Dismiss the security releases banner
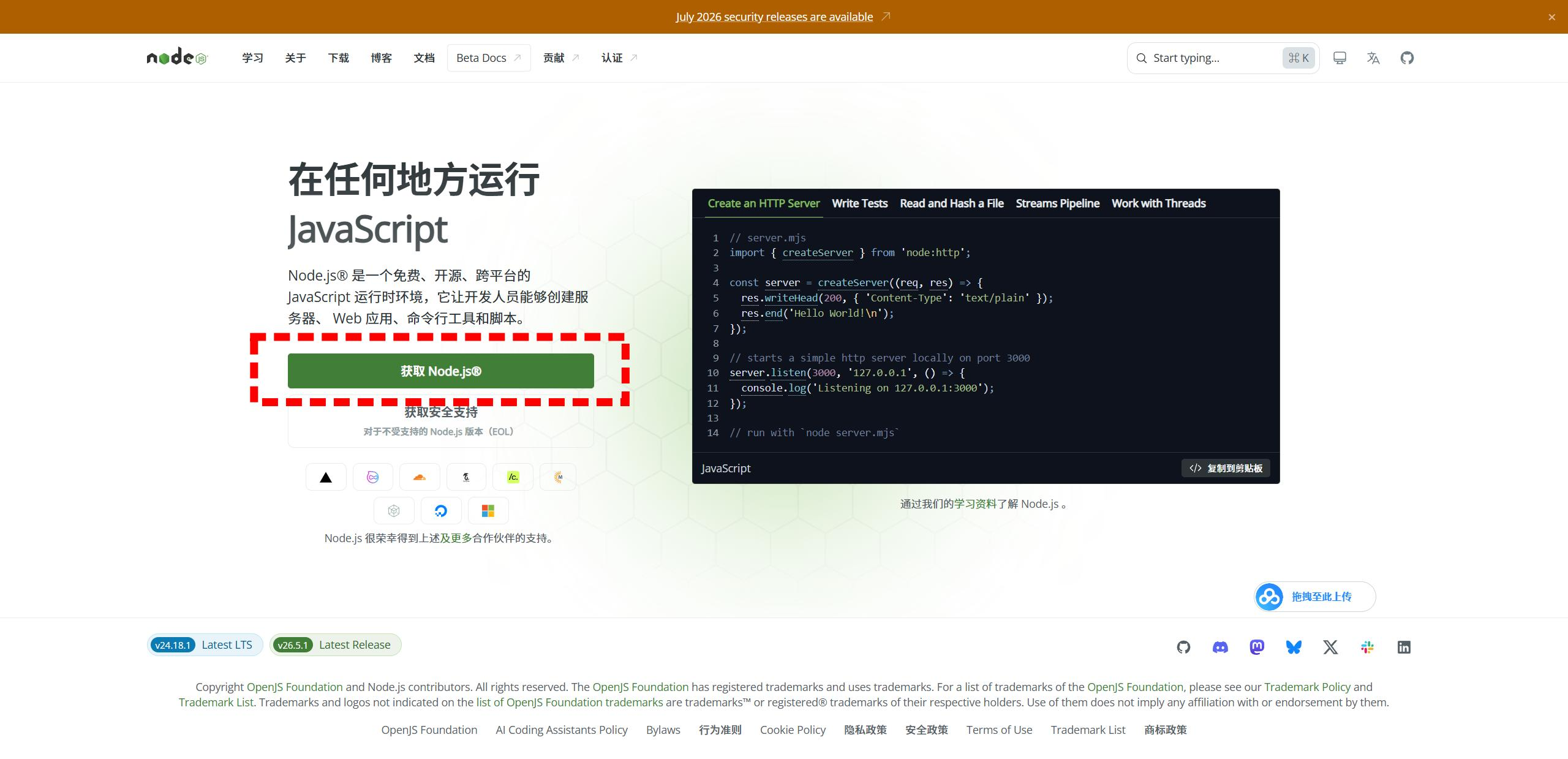This screenshot has width=1568, height=759. tap(1552, 17)
